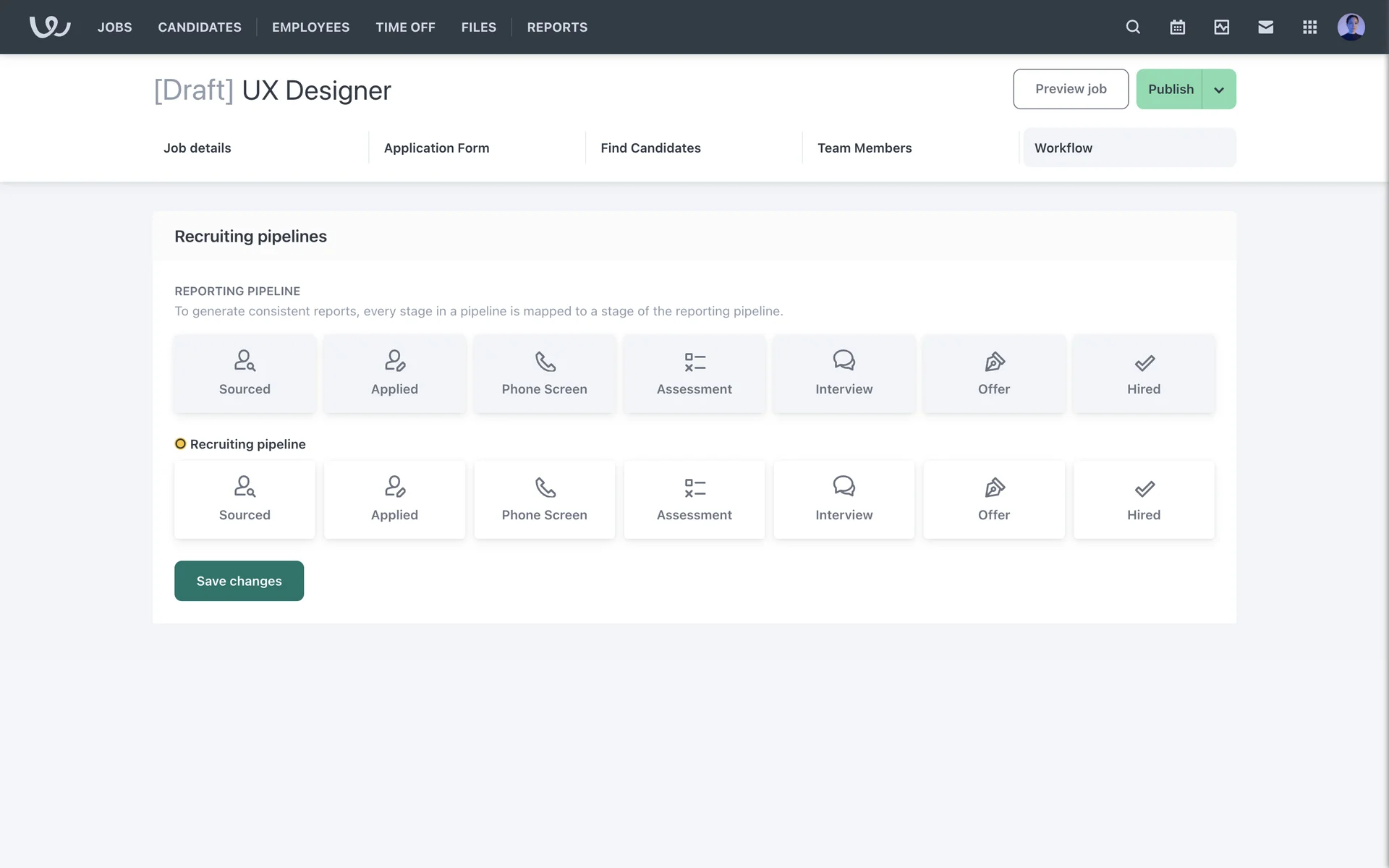Open the mail inbox icon
The image size is (1389, 868).
pyautogui.click(x=1265, y=27)
